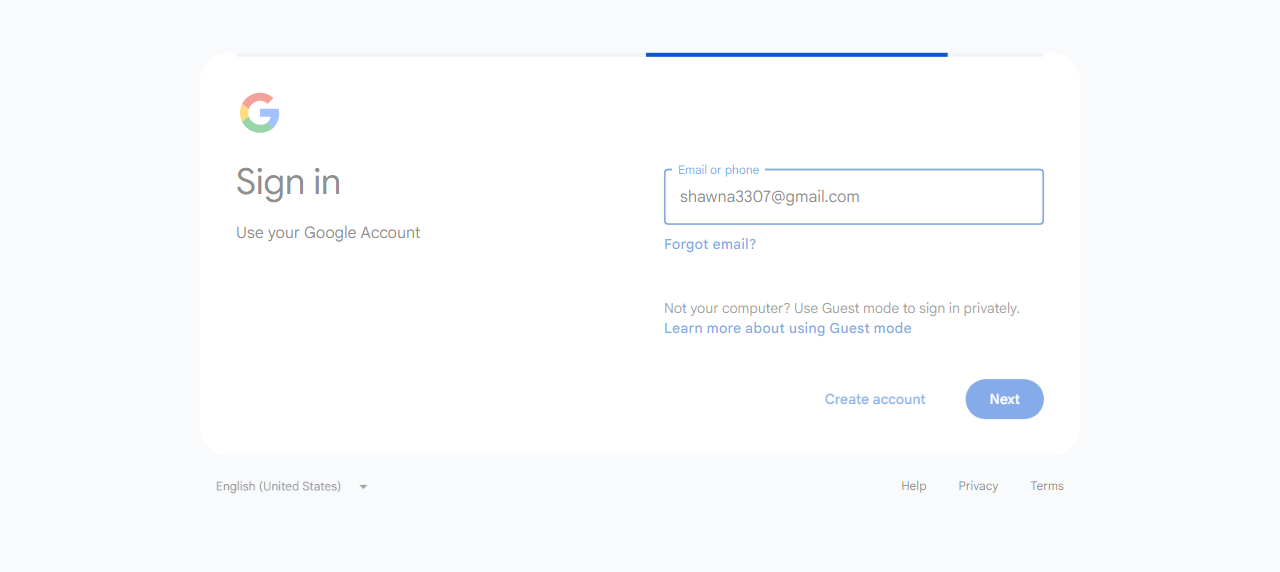This screenshot has width=1280, height=572.
Task: Open the English (United States) language menu
Action: pos(292,486)
